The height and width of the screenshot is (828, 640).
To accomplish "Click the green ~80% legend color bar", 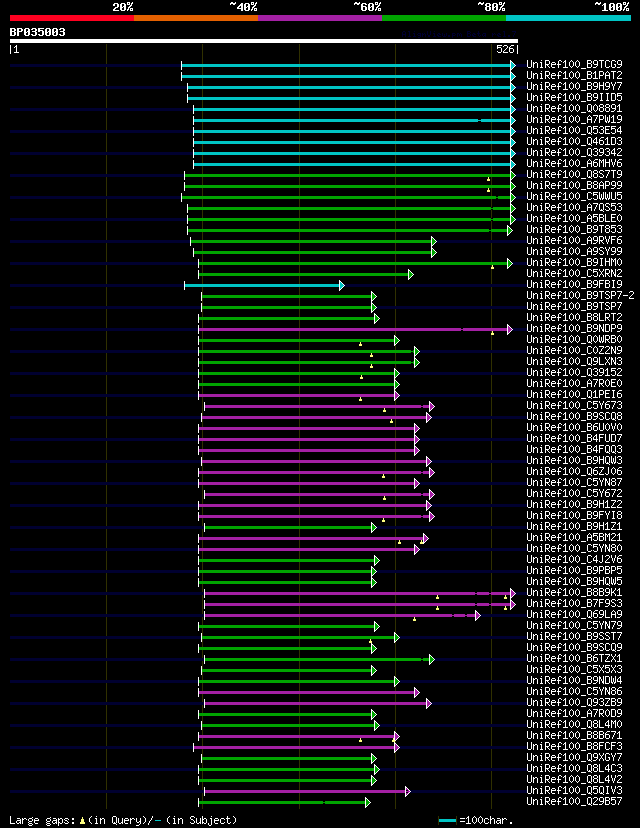I will coord(444,18).
